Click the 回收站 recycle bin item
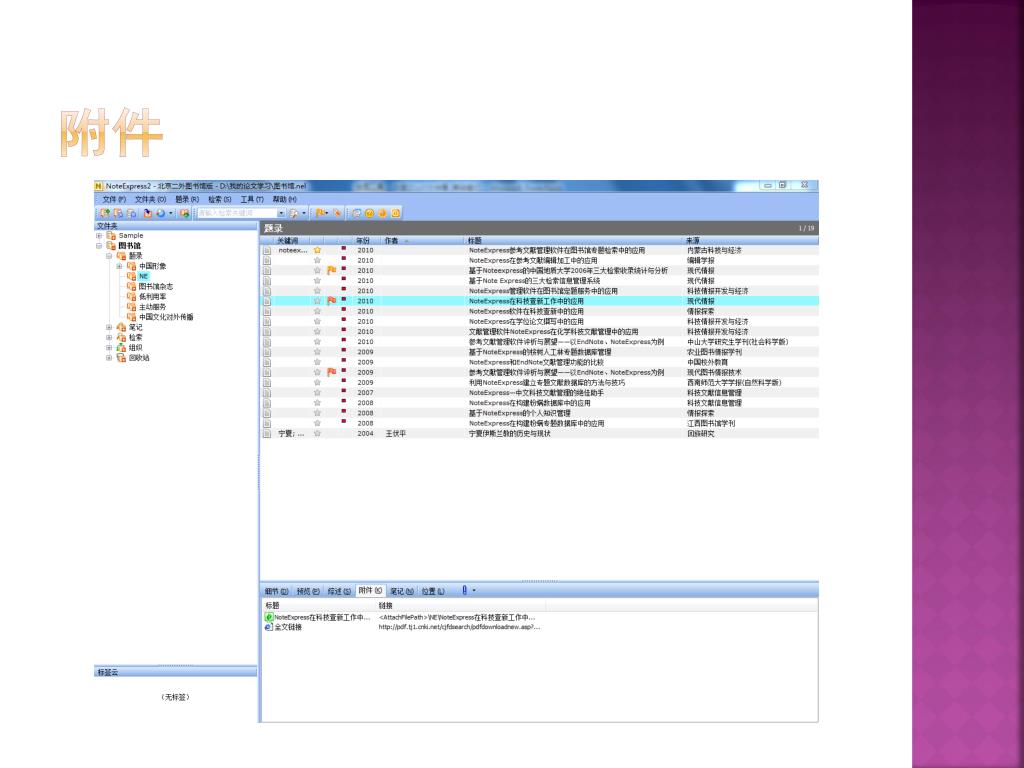The width and height of the screenshot is (1024, 768). (x=138, y=358)
